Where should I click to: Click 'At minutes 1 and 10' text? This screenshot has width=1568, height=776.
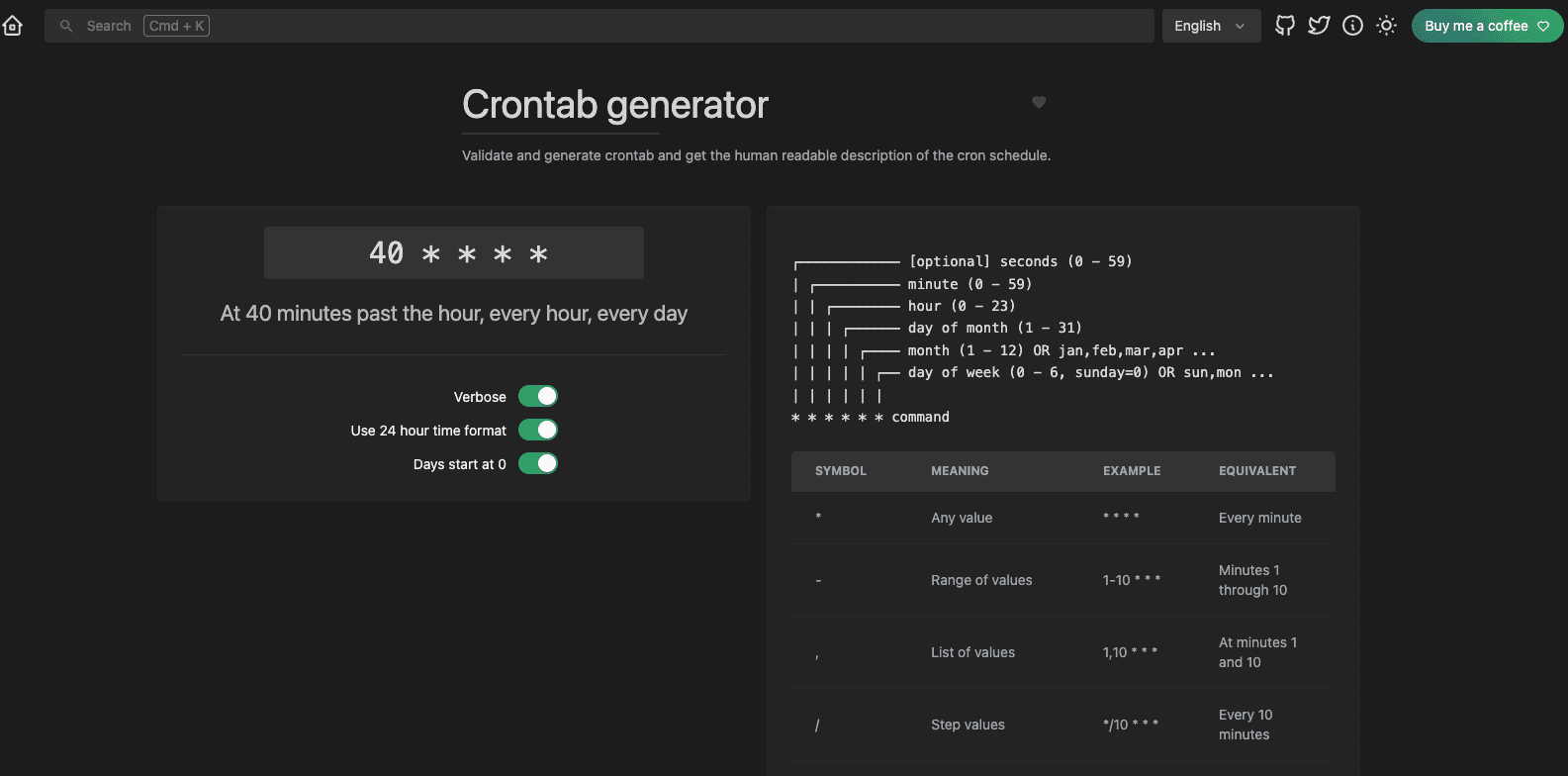point(1257,652)
